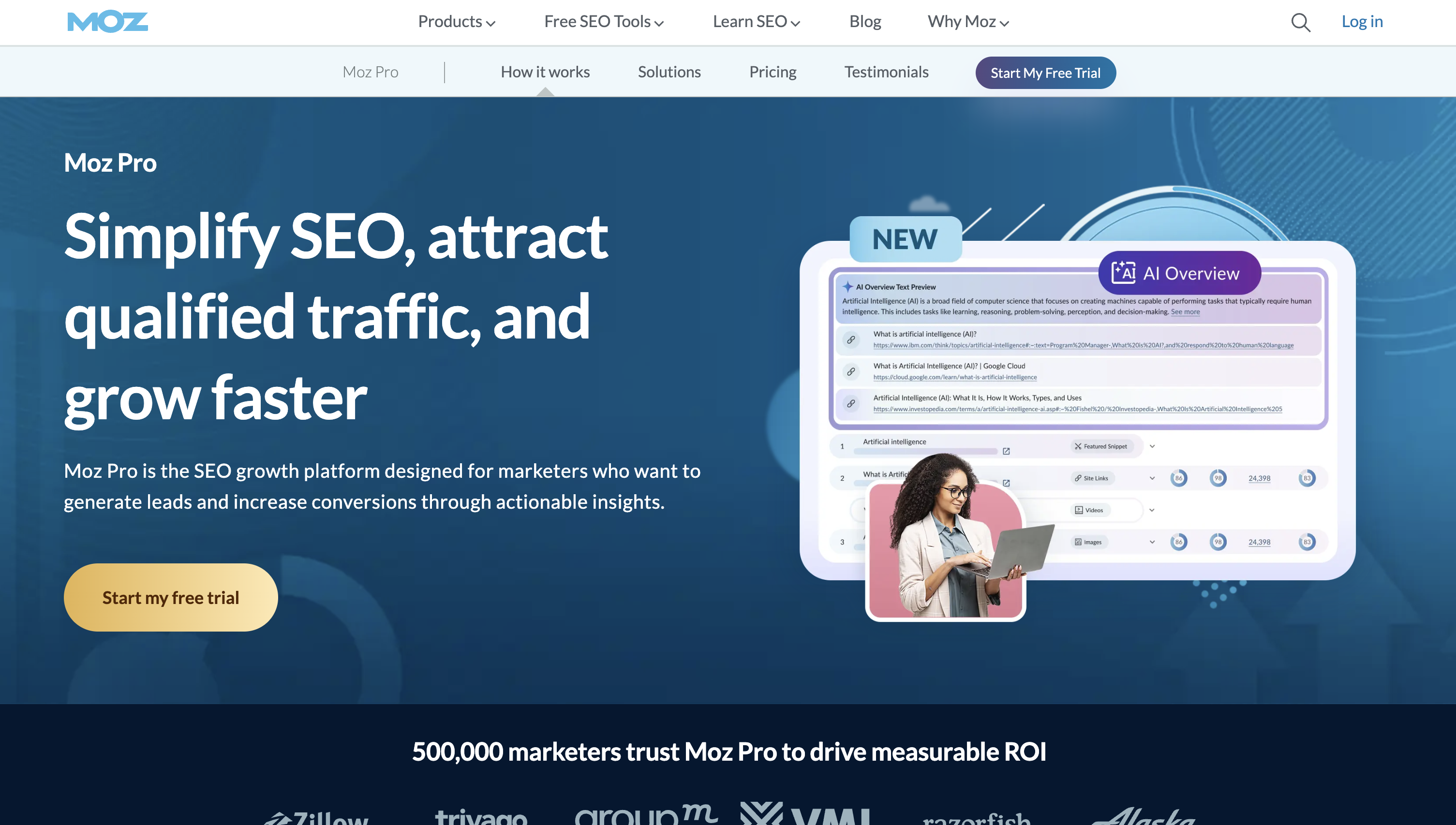Click the 86 score circle in row 3

[1179, 542]
